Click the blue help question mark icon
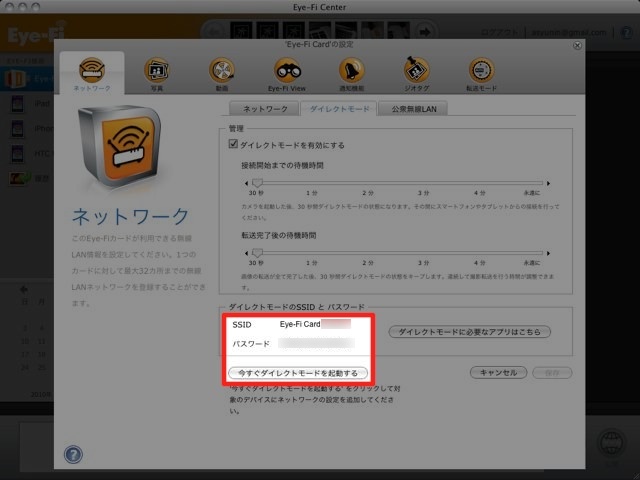Screen dimensions: 640x480 coord(73,454)
